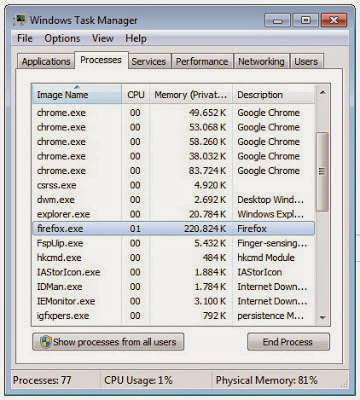Click the scrollbar up arrow
Viewport: 360px width, 400px height.
[322, 93]
